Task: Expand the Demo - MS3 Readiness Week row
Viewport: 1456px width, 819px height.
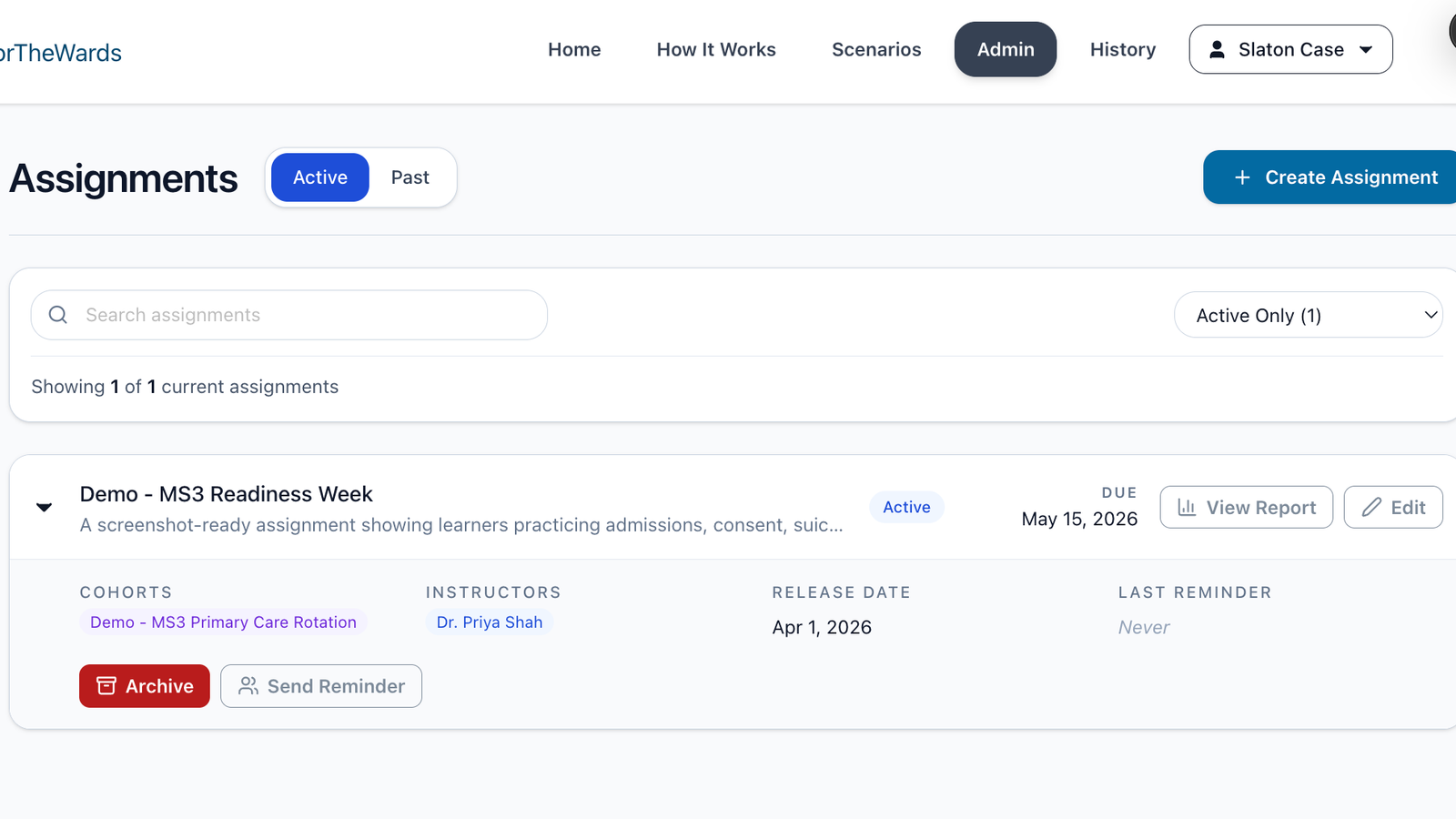Action: coord(44,507)
